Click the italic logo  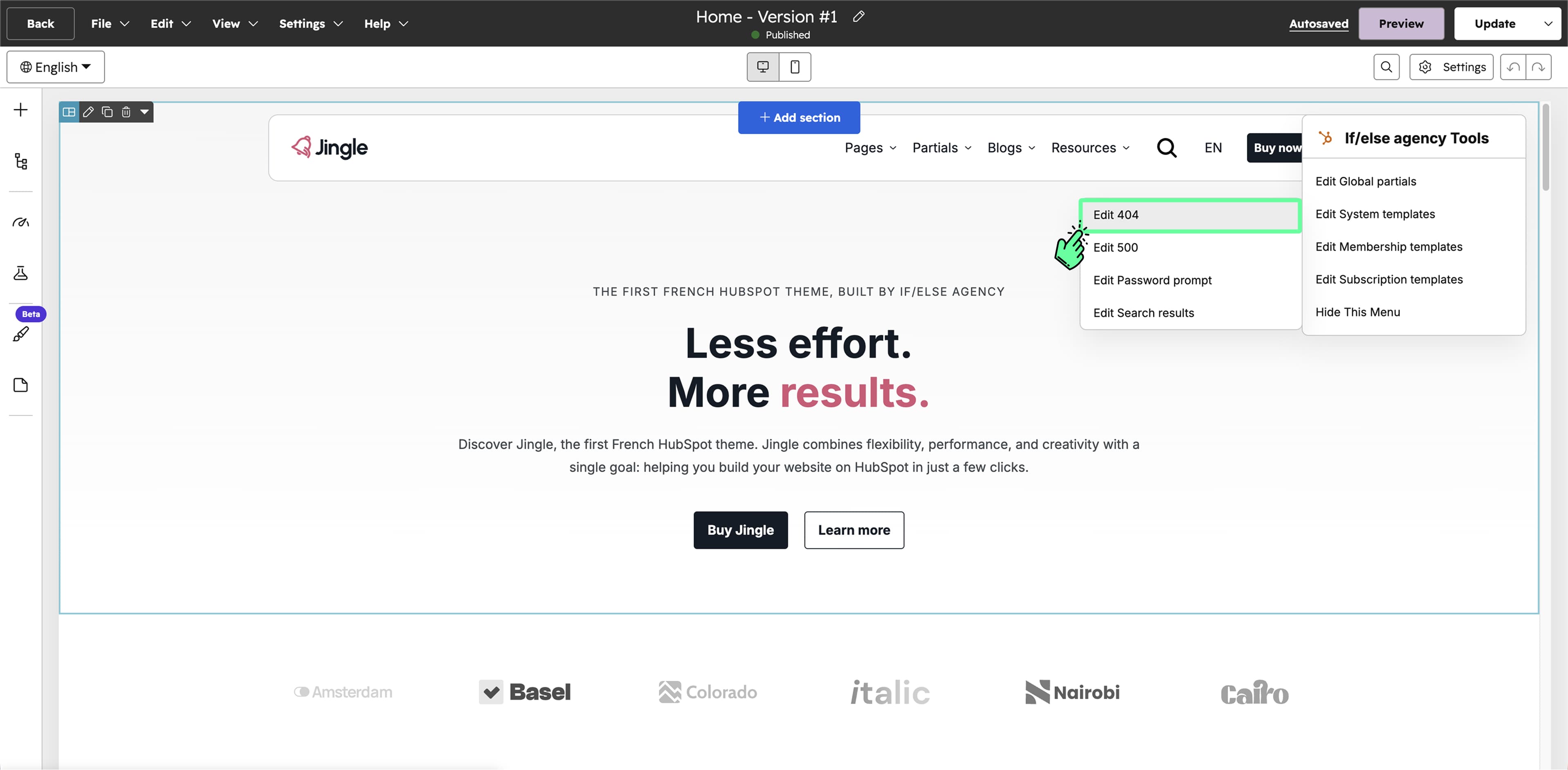(x=890, y=693)
